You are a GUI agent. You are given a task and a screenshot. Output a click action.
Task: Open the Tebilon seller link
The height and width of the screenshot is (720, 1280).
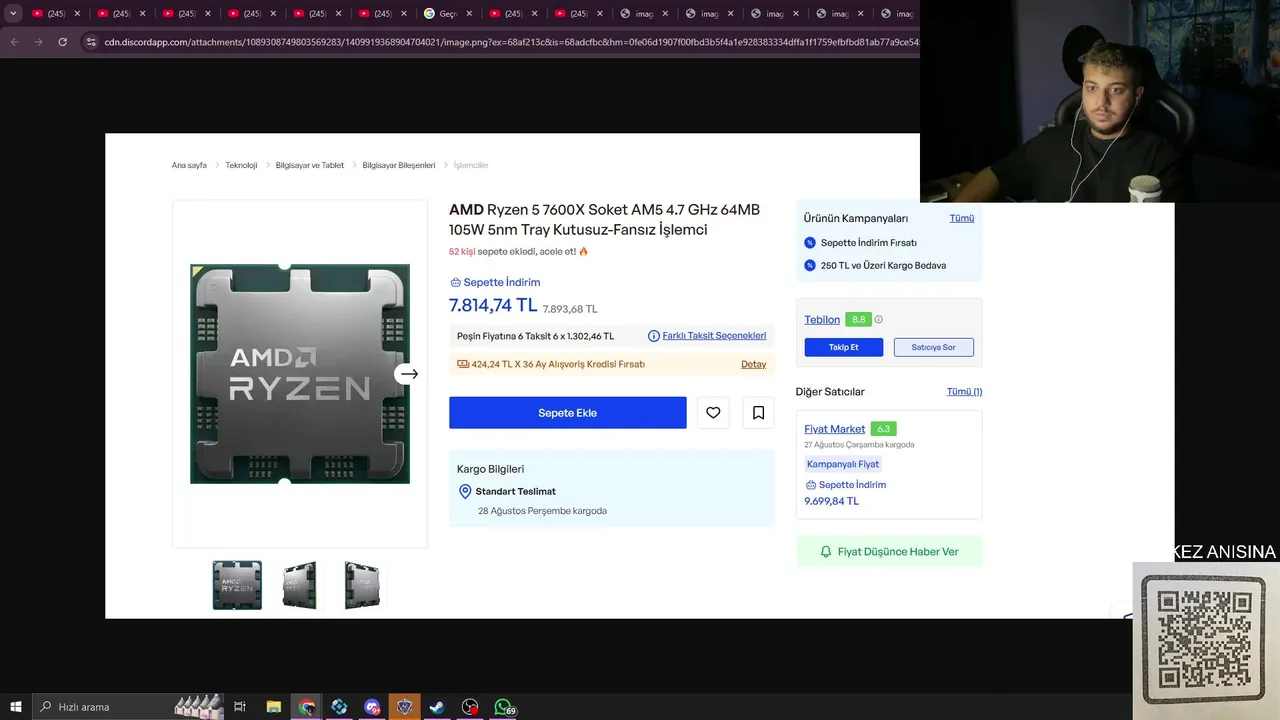(822, 320)
